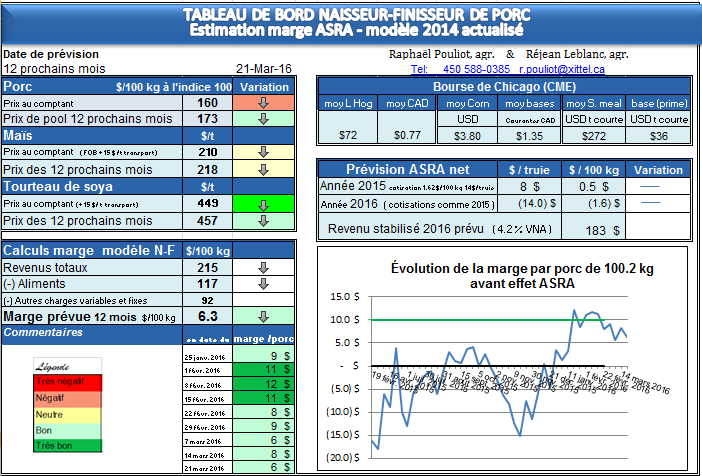Click the Porc spot price variation arrow

click(265, 103)
